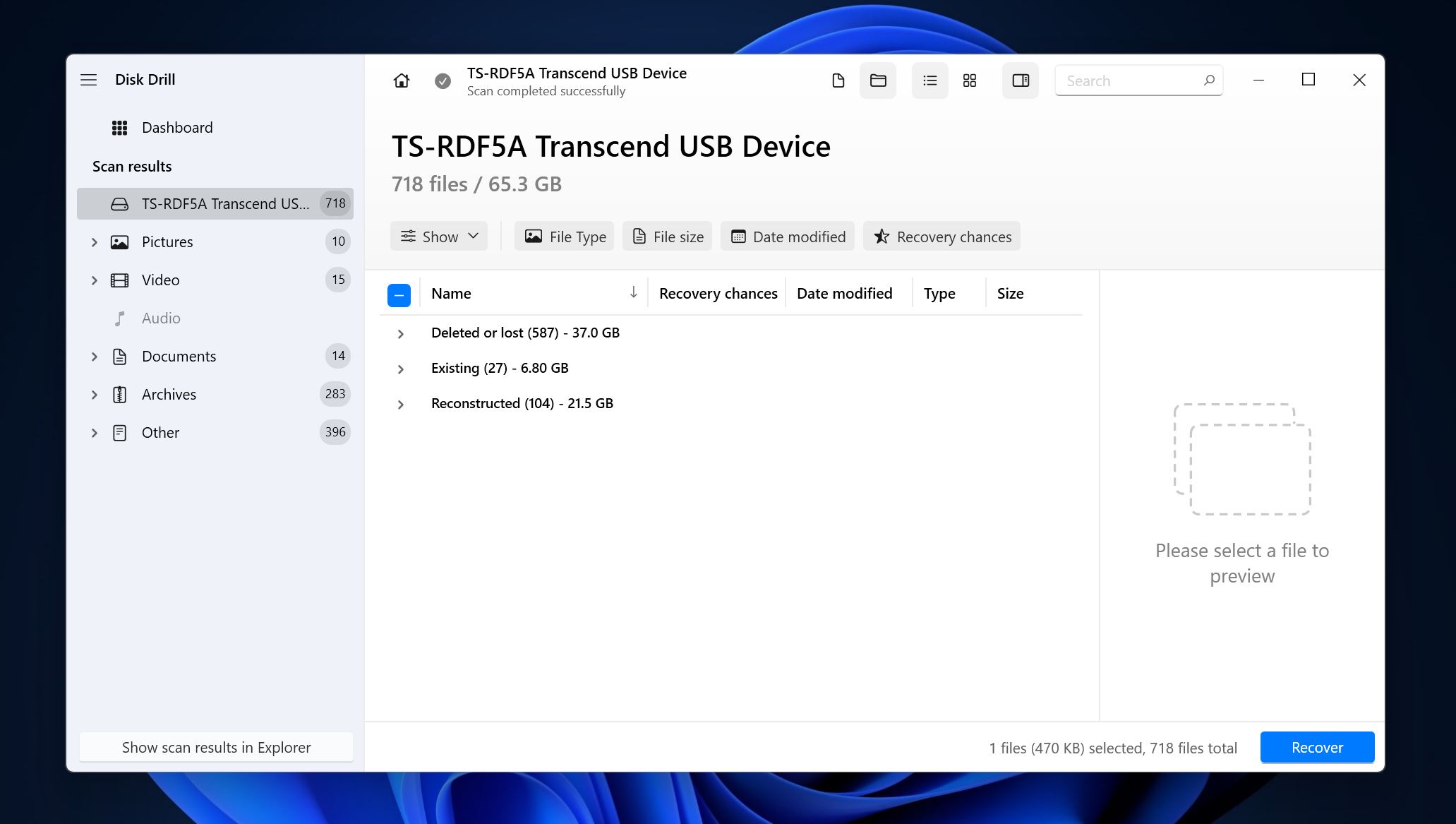
Task: Click the Recover button
Action: click(x=1317, y=747)
